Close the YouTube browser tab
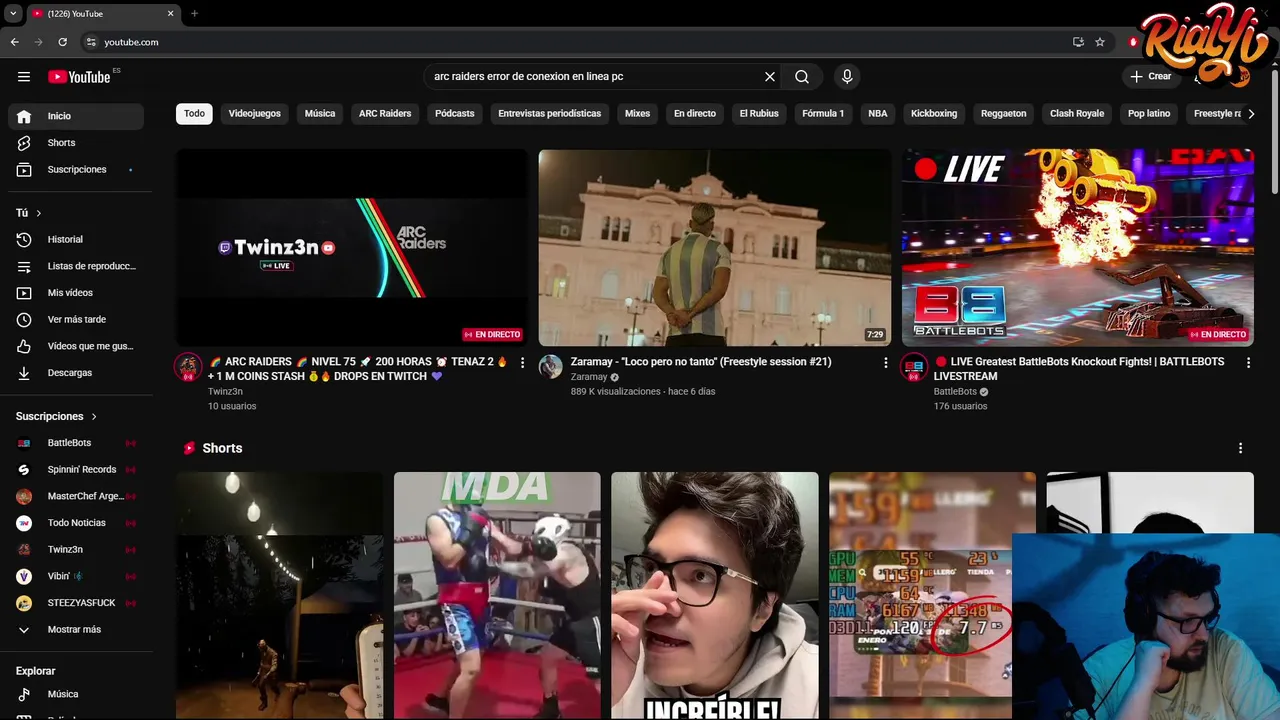 point(170,14)
